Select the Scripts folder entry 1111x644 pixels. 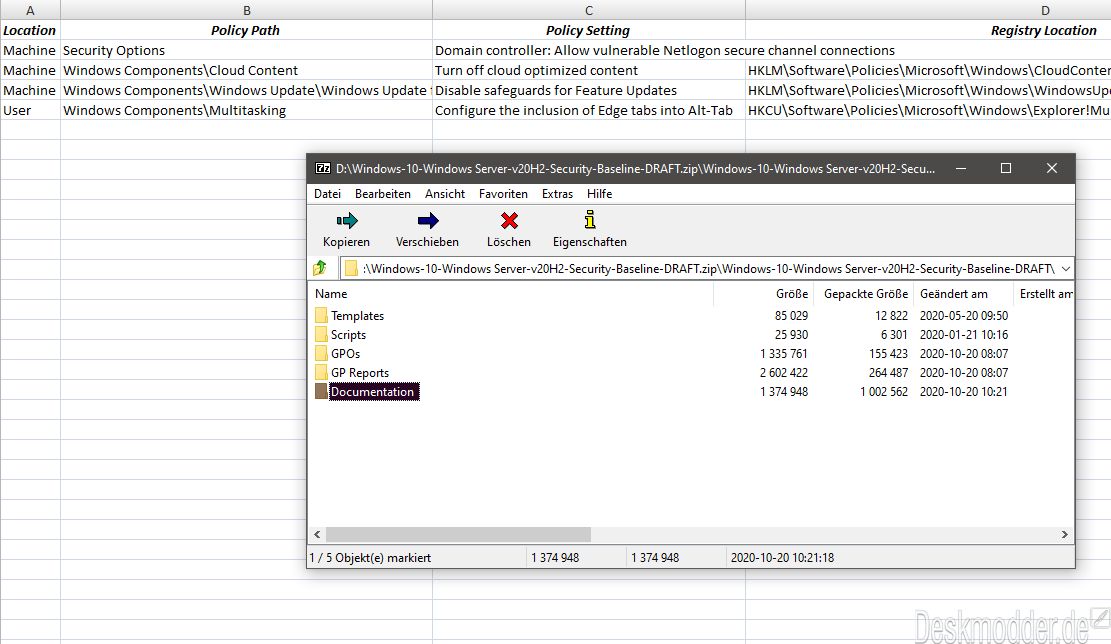tap(348, 335)
